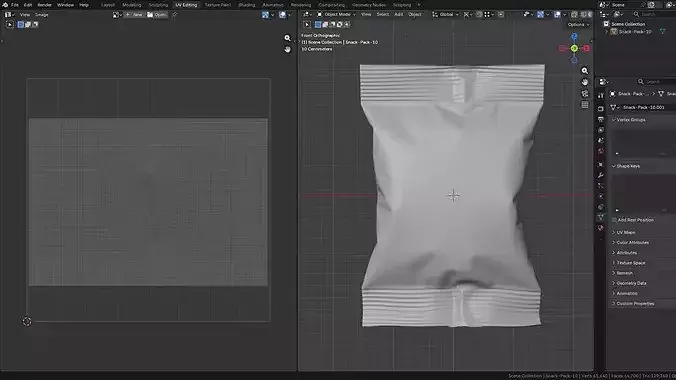The image size is (676, 380).
Task: Open the Global transform orientation dropdown
Action: (x=445, y=15)
